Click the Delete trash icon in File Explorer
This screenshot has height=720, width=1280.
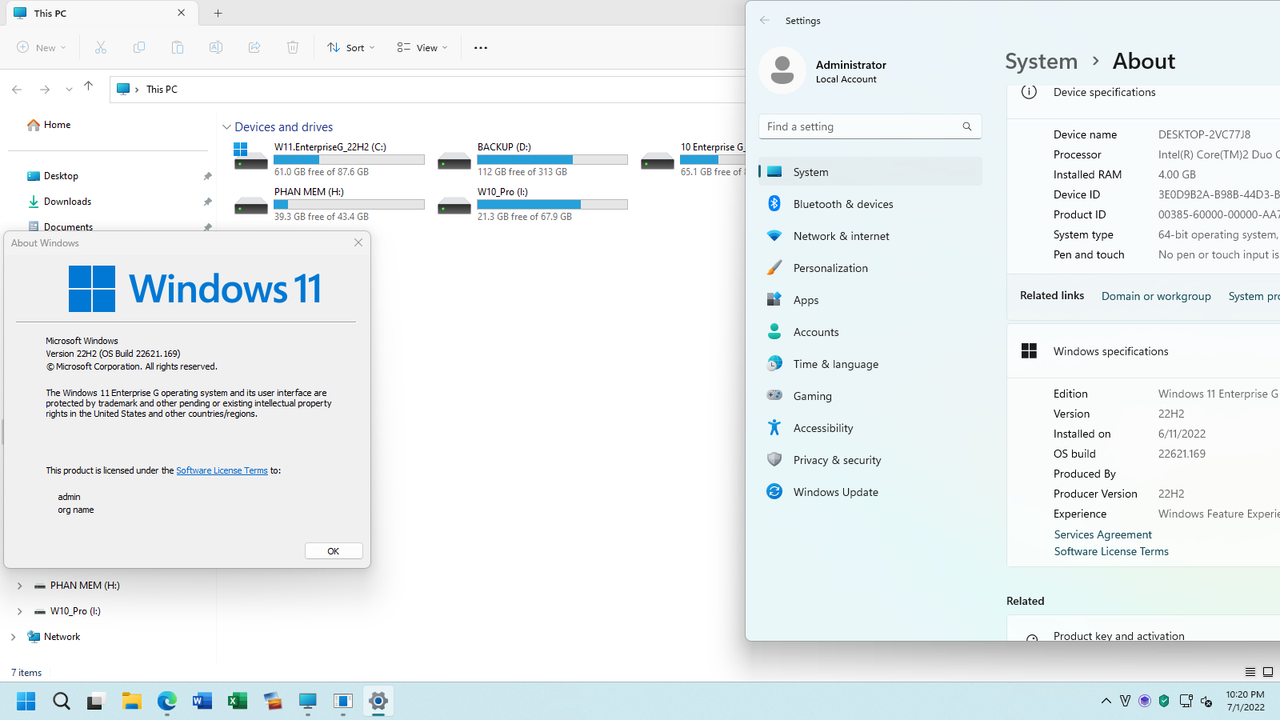coord(293,47)
